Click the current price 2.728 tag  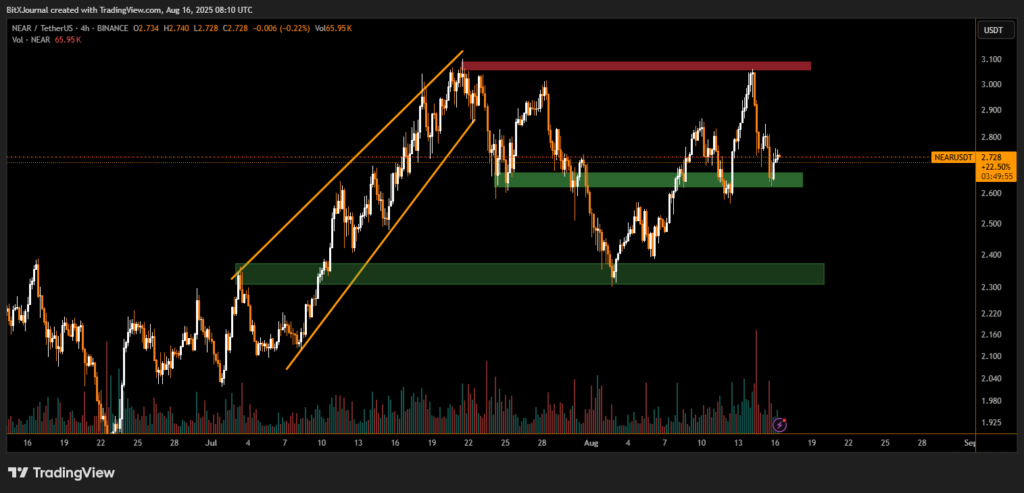coord(991,157)
